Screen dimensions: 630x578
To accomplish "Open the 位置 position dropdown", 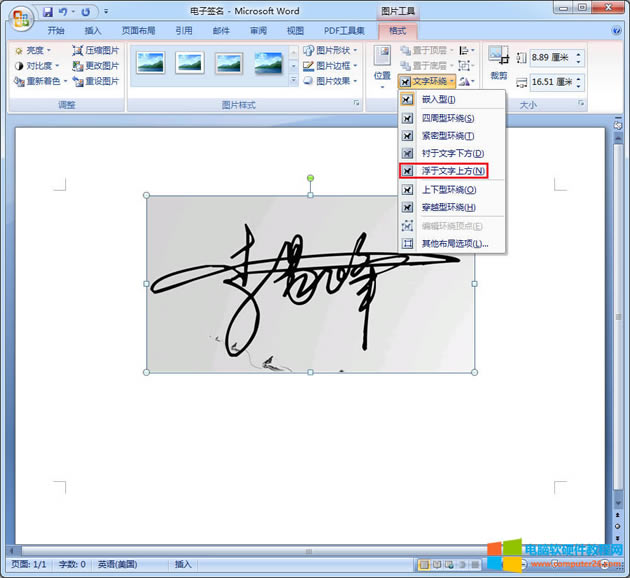I will click(x=382, y=67).
